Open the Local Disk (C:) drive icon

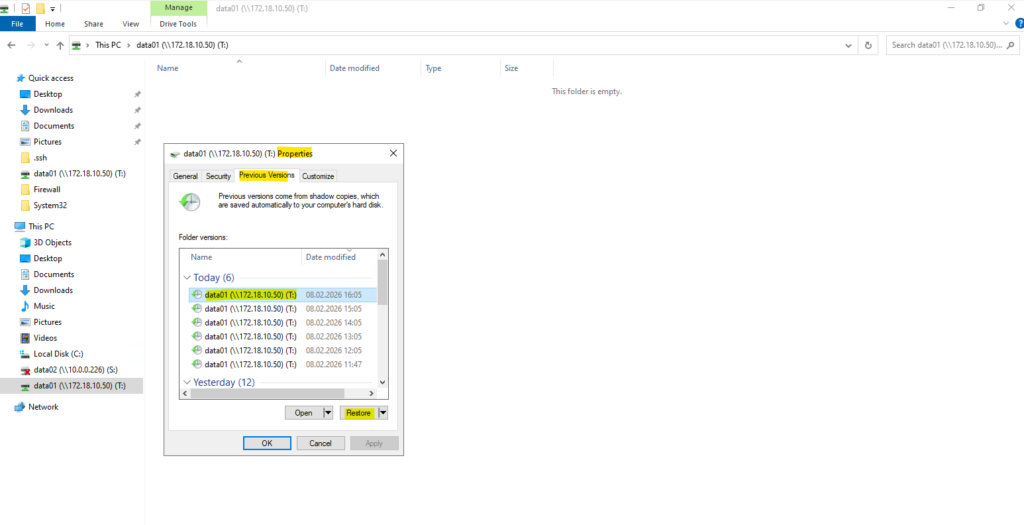25,354
